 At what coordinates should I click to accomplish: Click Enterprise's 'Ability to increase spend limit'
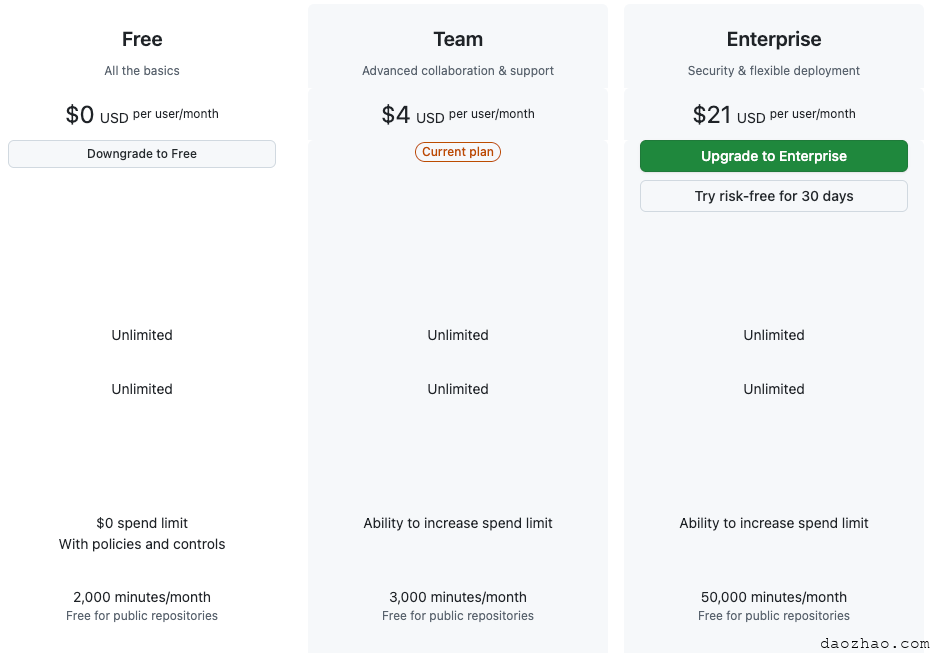coord(773,523)
